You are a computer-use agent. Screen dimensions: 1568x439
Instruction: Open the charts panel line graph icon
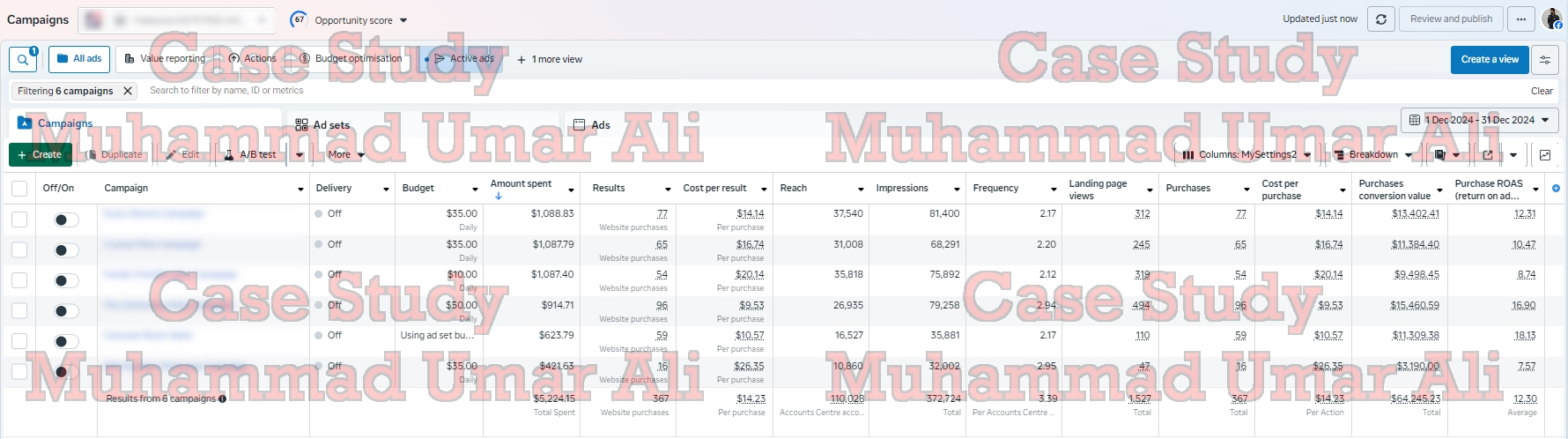pos(1545,155)
